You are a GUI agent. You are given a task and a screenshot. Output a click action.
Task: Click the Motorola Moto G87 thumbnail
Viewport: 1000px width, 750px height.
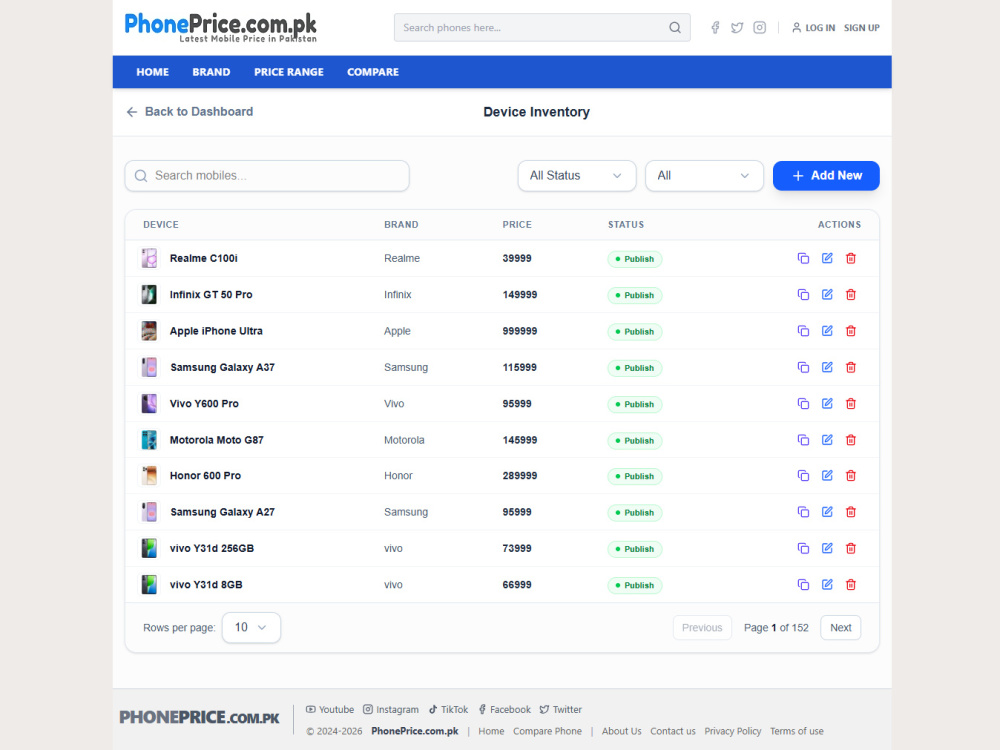pos(149,440)
